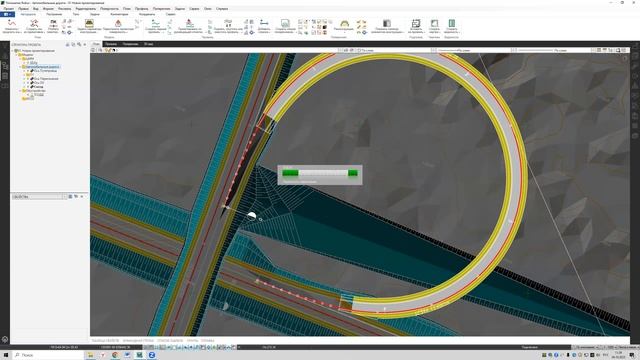The height and width of the screenshot is (360, 640).
Task: Click the recalculate design surface ribbon button
Action: tap(118, 27)
